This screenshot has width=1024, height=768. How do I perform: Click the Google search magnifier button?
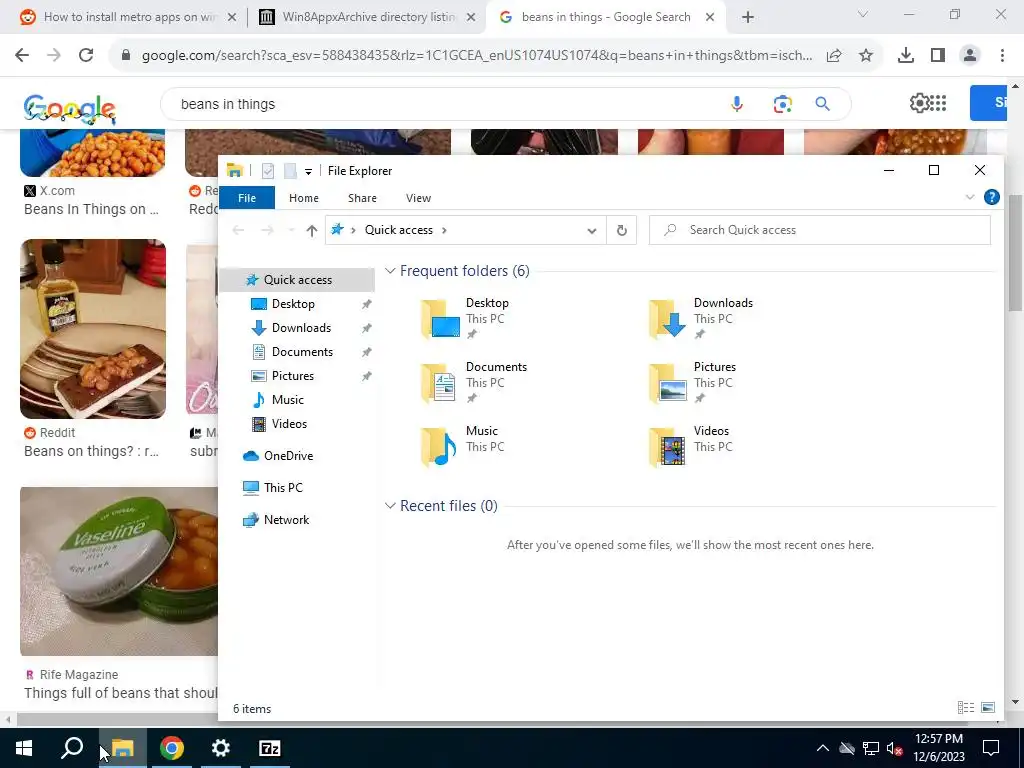pyautogui.click(x=822, y=104)
